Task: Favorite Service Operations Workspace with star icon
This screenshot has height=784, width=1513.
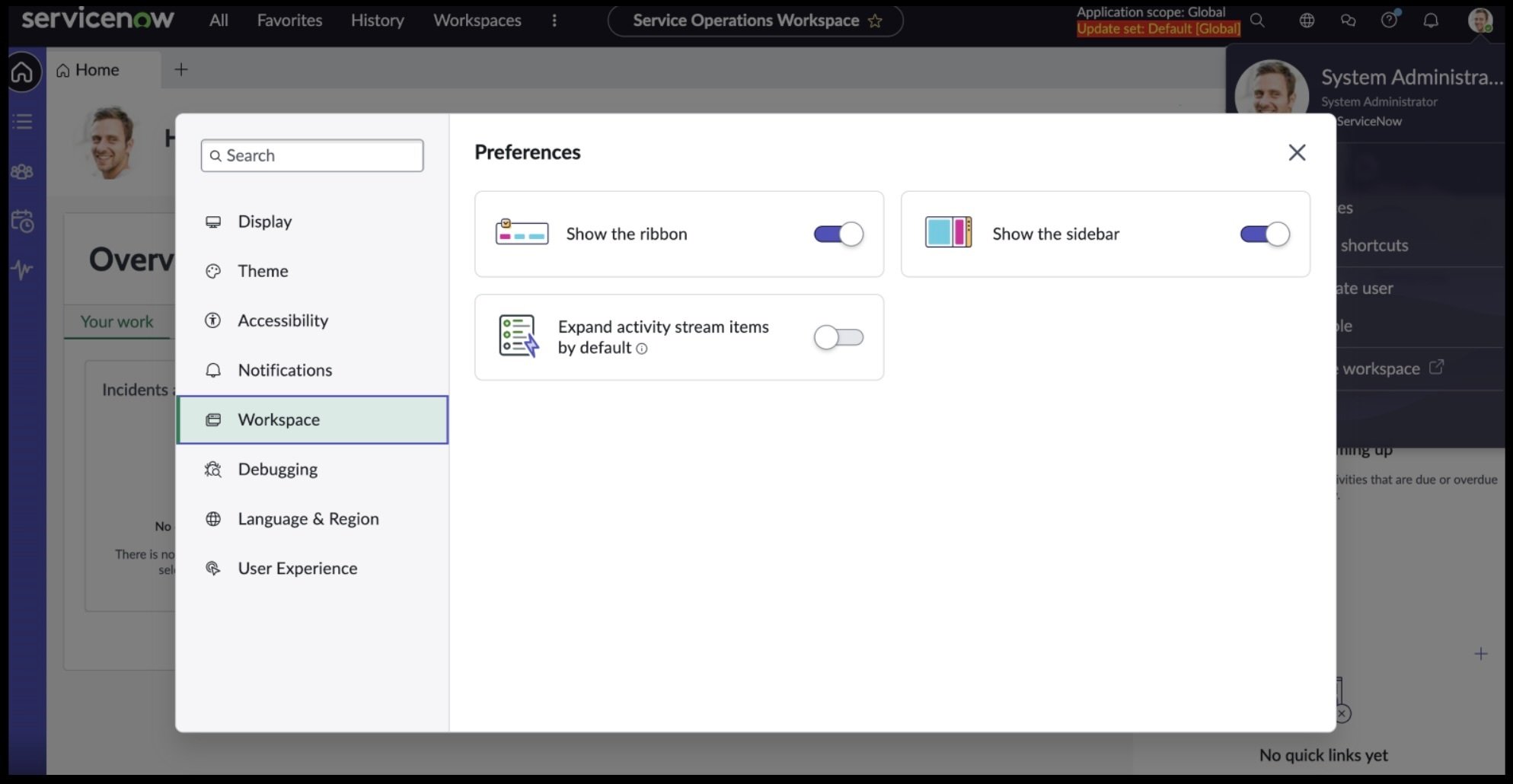Action: tap(875, 21)
